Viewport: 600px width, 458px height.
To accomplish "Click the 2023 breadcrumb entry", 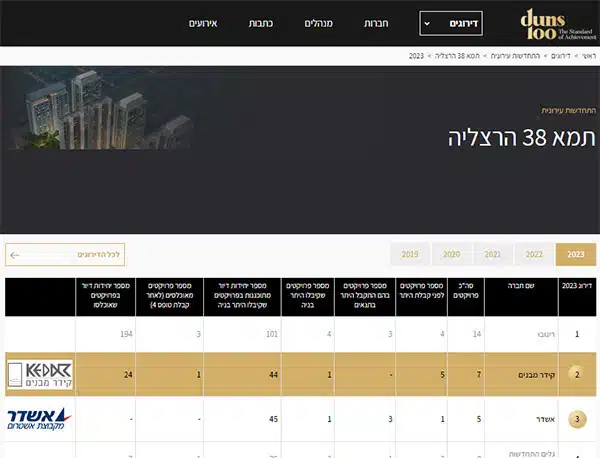I will [416, 56].
